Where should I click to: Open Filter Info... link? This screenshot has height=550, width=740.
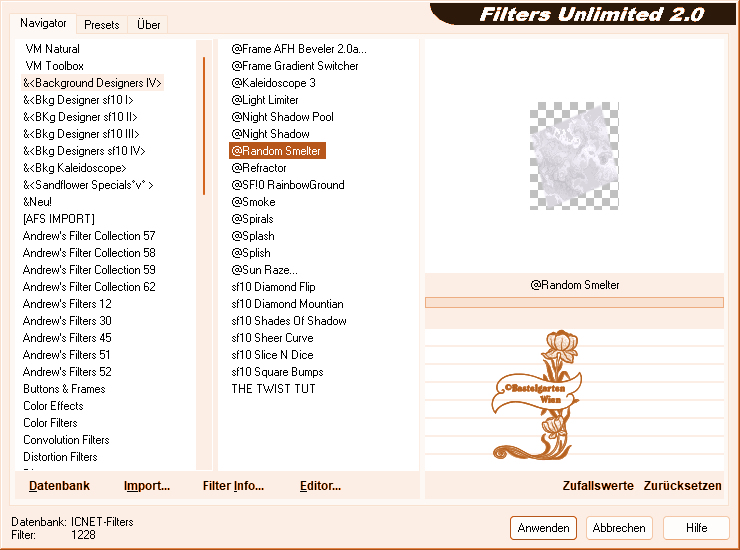pos(233,486)
